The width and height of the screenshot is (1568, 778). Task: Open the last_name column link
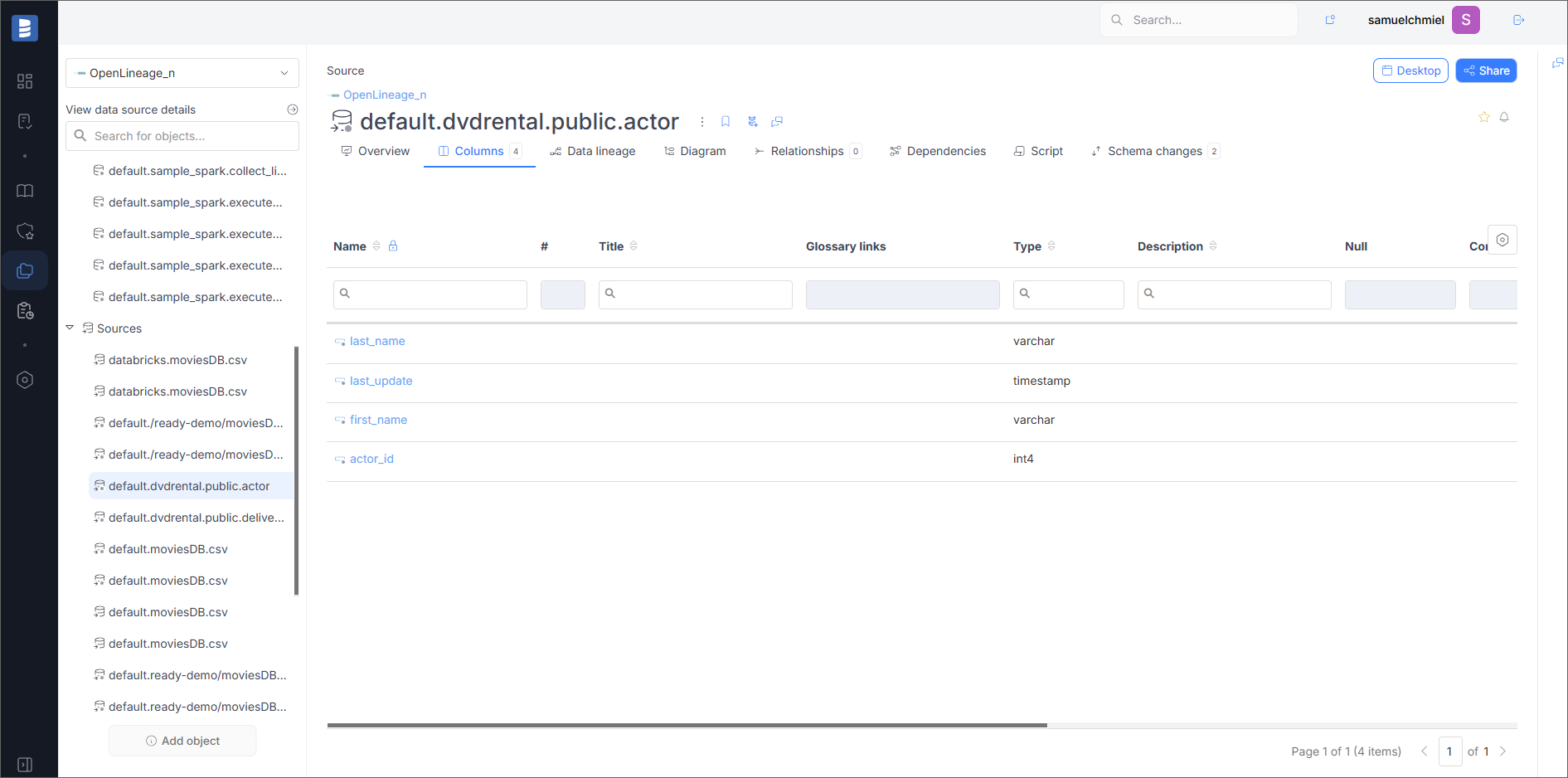coord(377,341)
